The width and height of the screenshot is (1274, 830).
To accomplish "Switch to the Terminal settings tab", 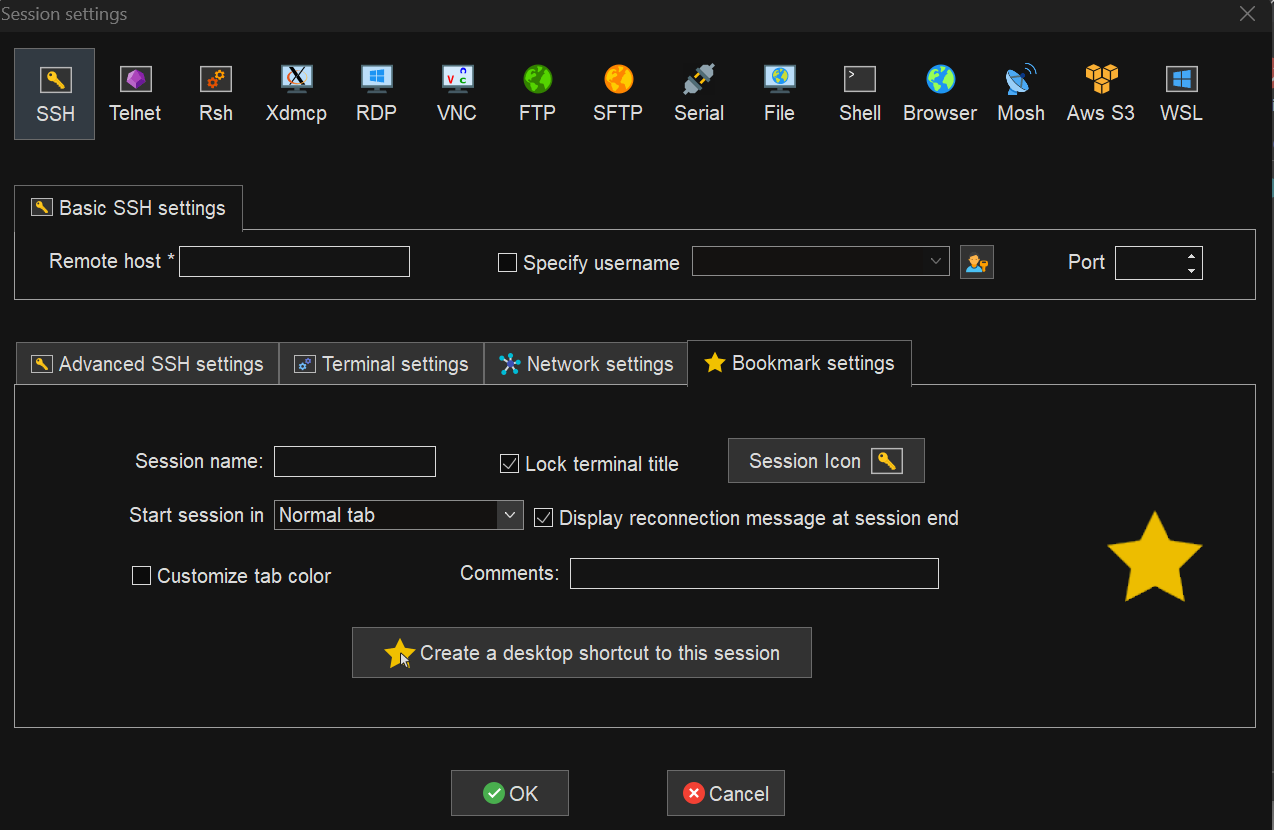I will click(x=381, y=363).
